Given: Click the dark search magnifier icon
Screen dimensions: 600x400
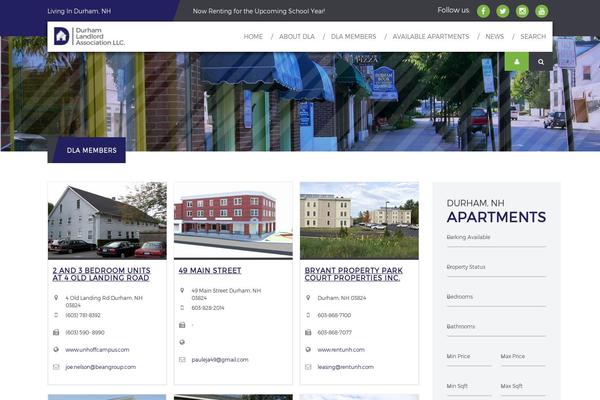Looking at the screenshot, I should [x=541, y=62].
